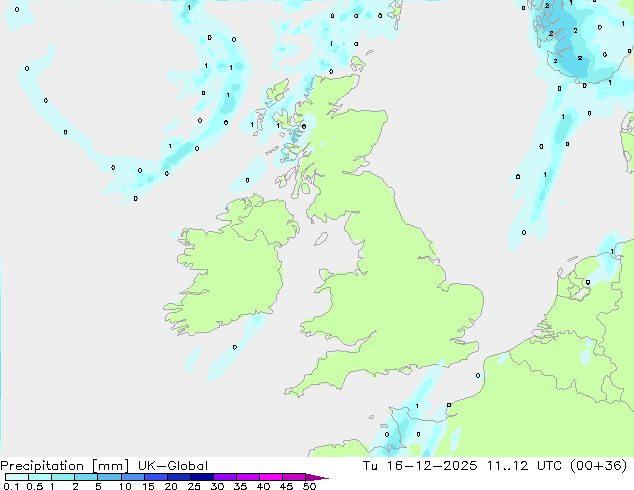Click the 40–45 mm magenta legend swatch

pos(271,477)
